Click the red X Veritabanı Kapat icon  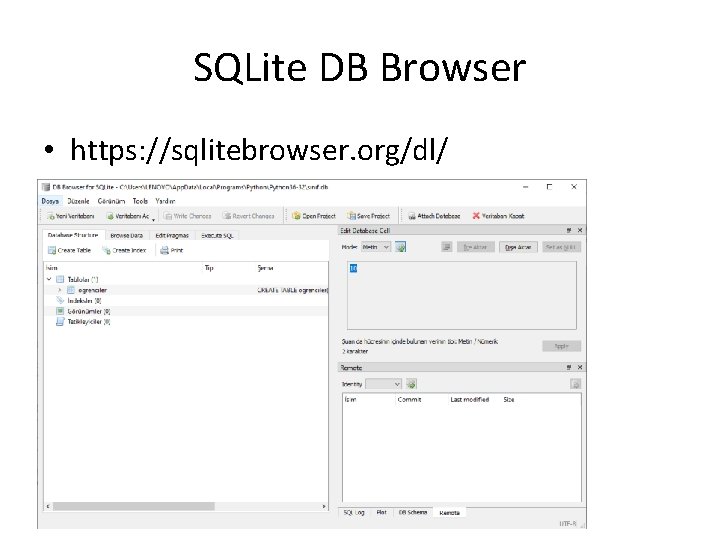[x=476, y=215]
